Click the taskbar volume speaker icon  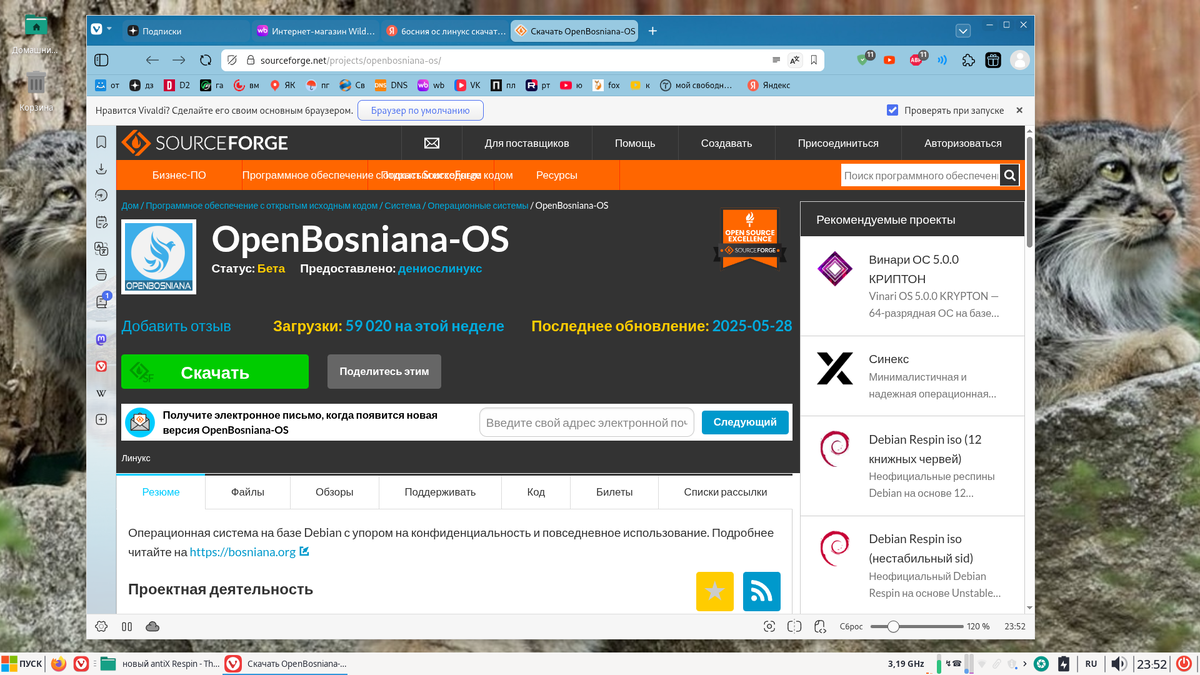click(1119, 664)
